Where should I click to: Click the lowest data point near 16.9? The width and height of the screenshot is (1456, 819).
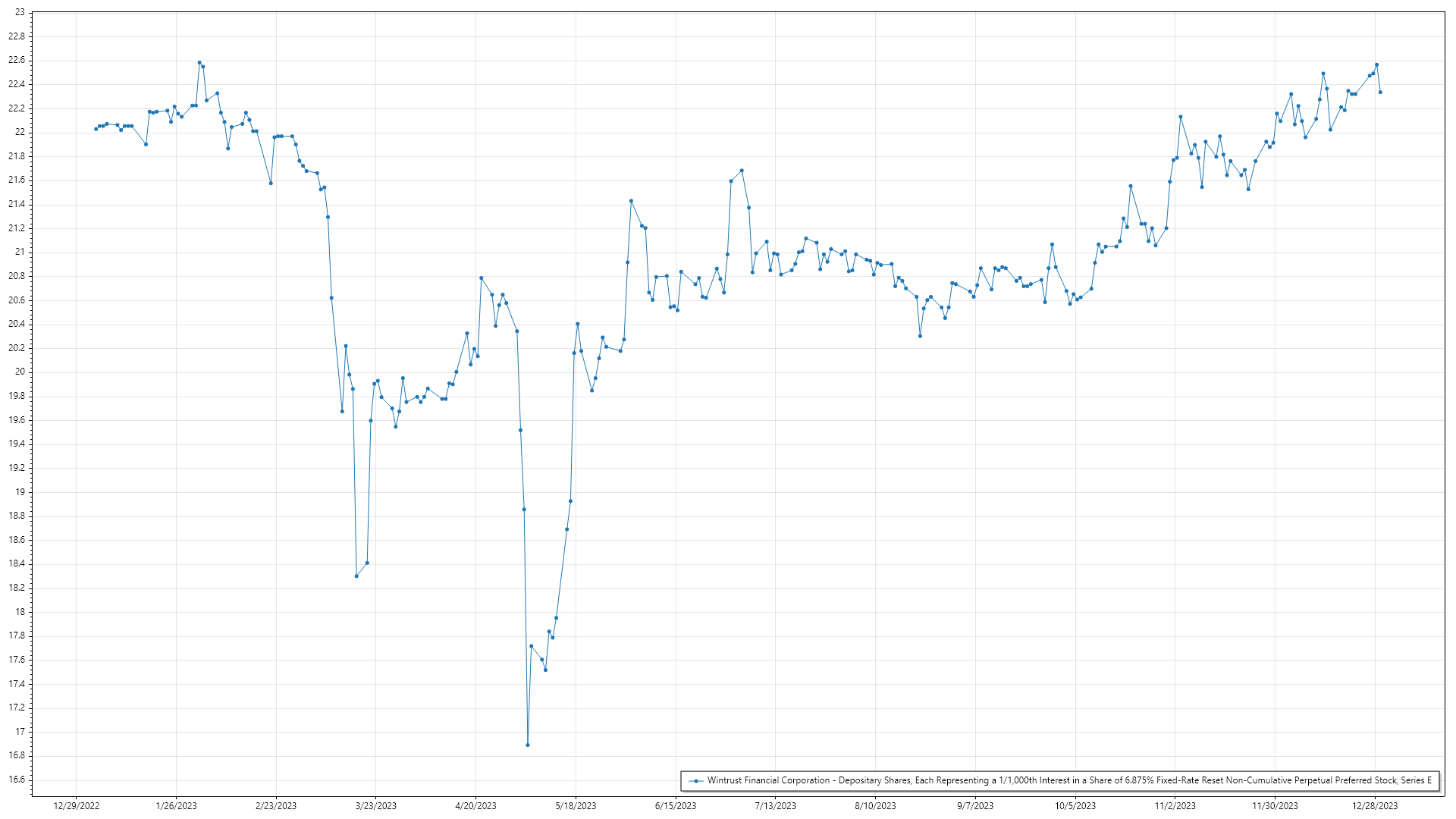click(528, 745)
